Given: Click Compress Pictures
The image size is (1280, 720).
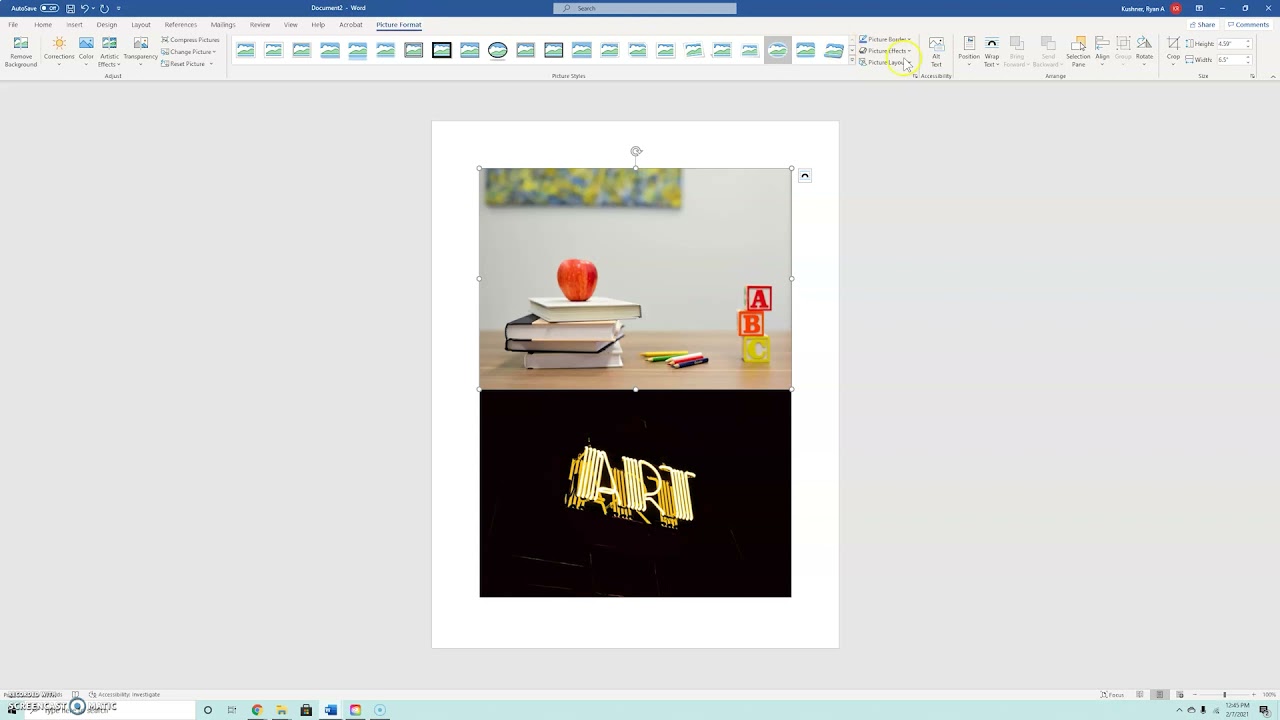Looking at the screenshot, I should [x=191, y=40].
